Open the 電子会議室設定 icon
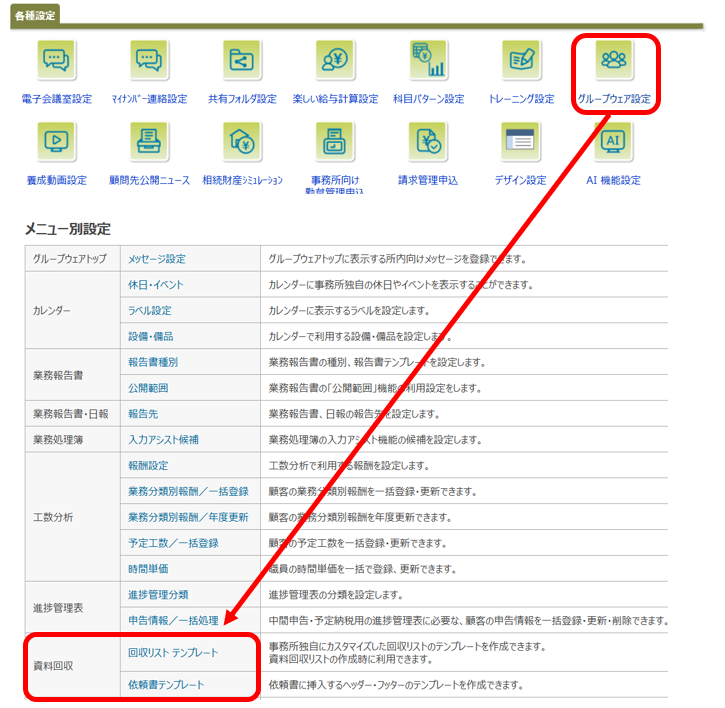Image resolution: width=725 pixels, height=708 pixels. 56,62
